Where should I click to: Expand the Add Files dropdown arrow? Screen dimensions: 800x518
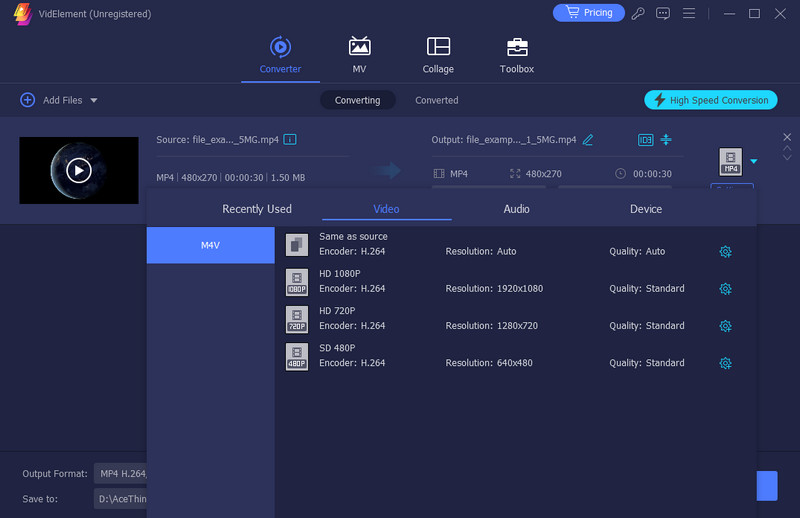point(94,100)
